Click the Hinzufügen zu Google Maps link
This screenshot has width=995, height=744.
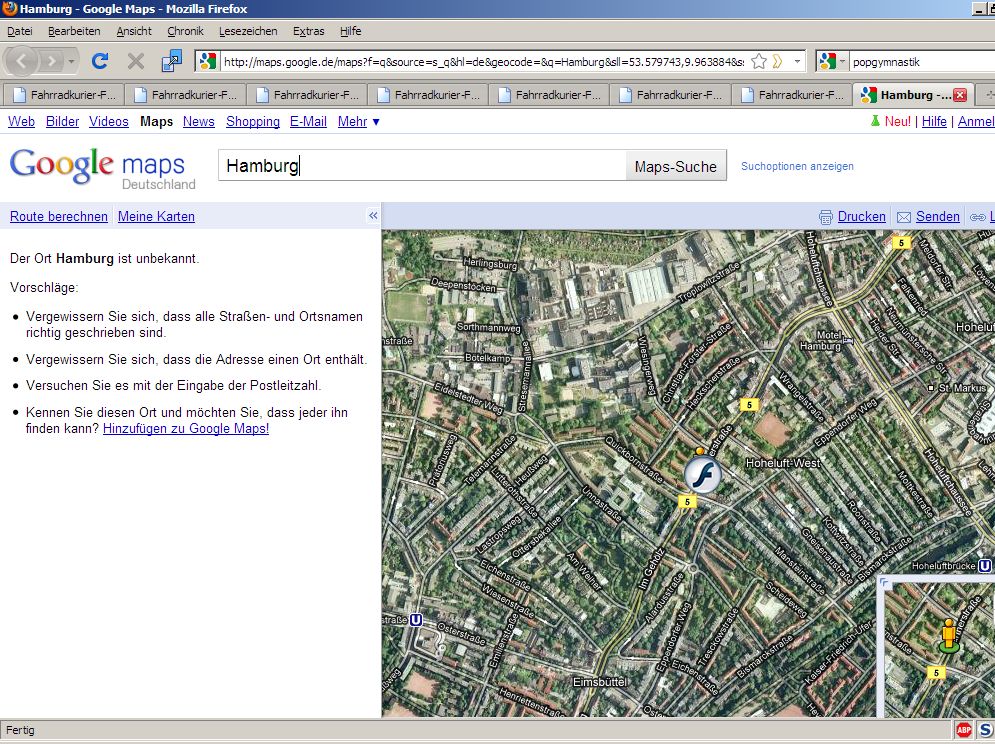(x=186, y=428)
